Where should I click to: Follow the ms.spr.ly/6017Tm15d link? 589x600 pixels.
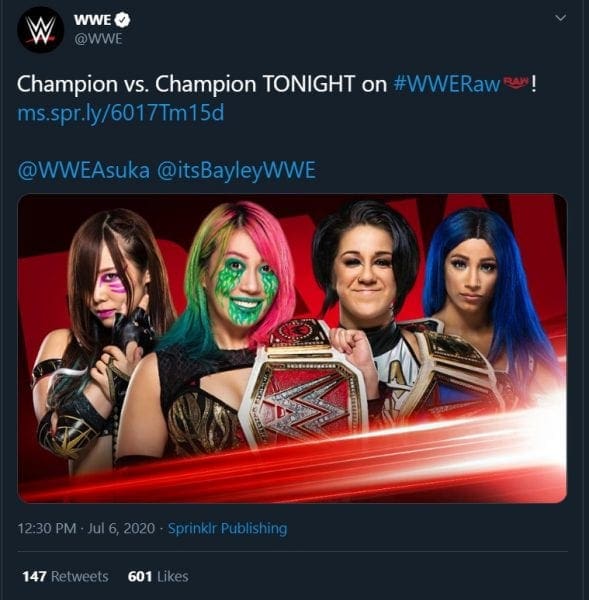[x=121, y=113]
